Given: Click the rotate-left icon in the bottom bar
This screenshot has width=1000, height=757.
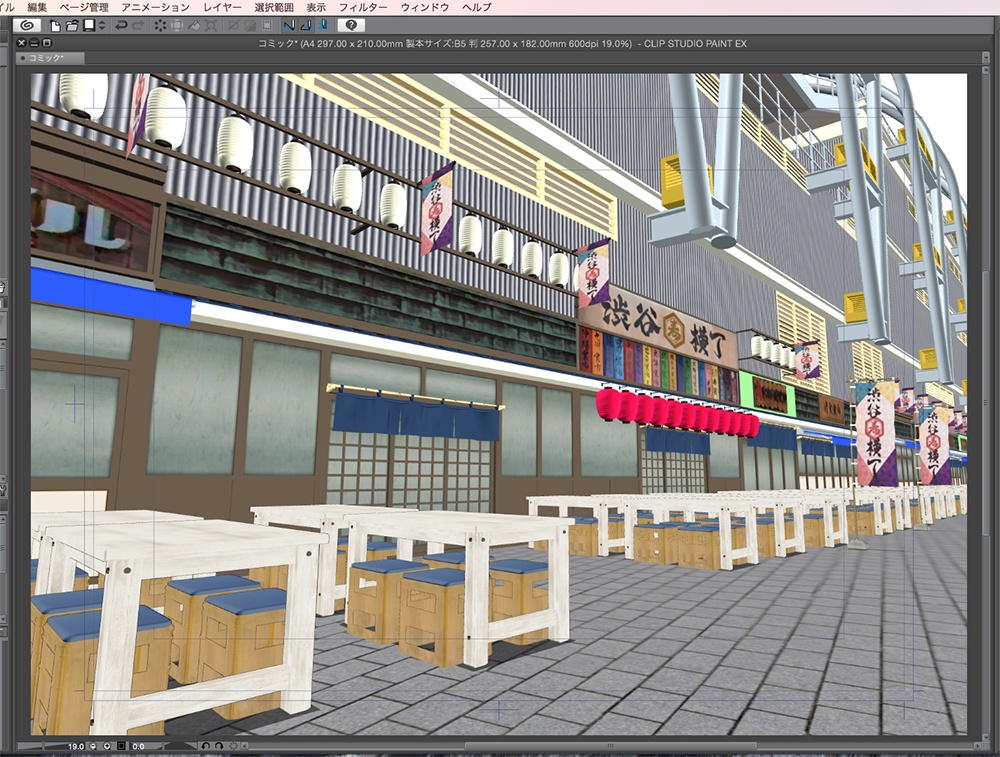Looking at the screenshot, I should point(207,747).
